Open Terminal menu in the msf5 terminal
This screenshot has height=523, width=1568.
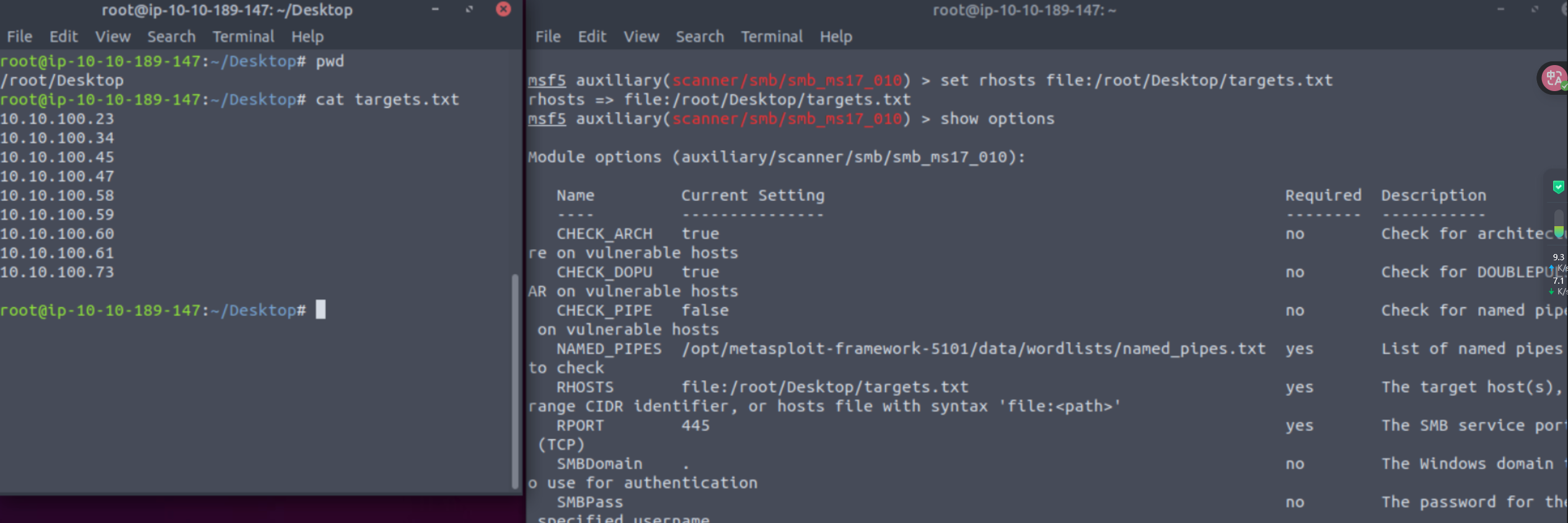click(772, 37)
